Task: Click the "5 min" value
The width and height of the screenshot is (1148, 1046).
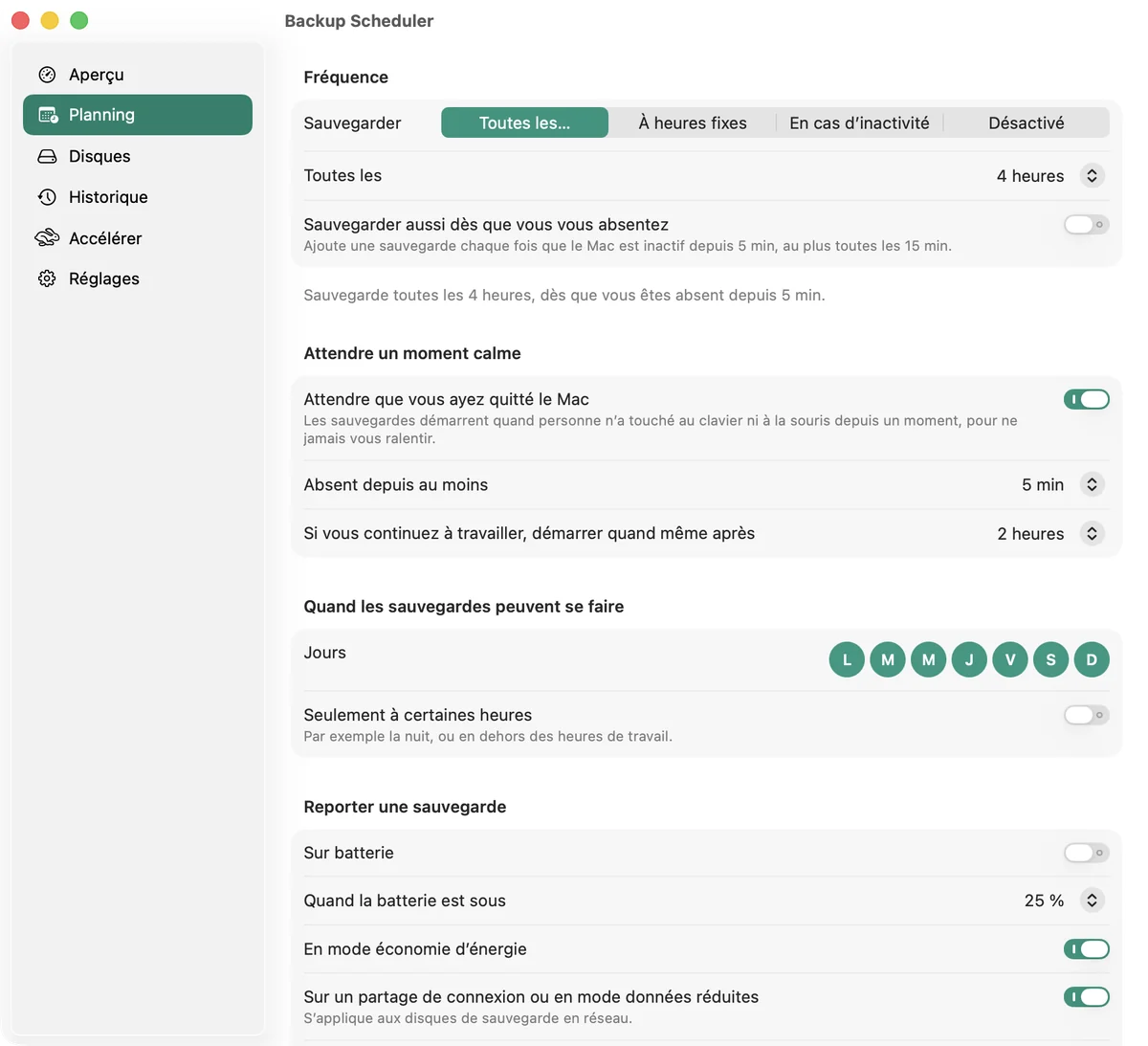Action: tap(1043, 484)
